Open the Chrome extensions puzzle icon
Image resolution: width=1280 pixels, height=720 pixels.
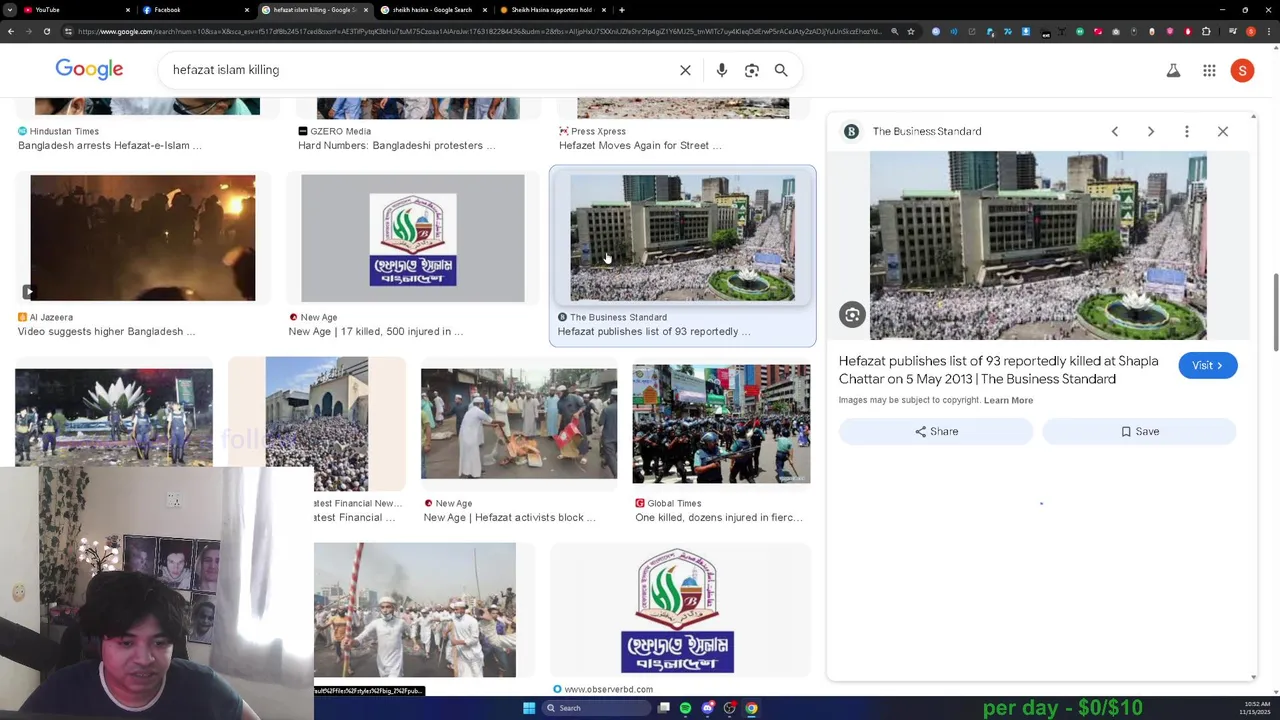click(1206, 31)
